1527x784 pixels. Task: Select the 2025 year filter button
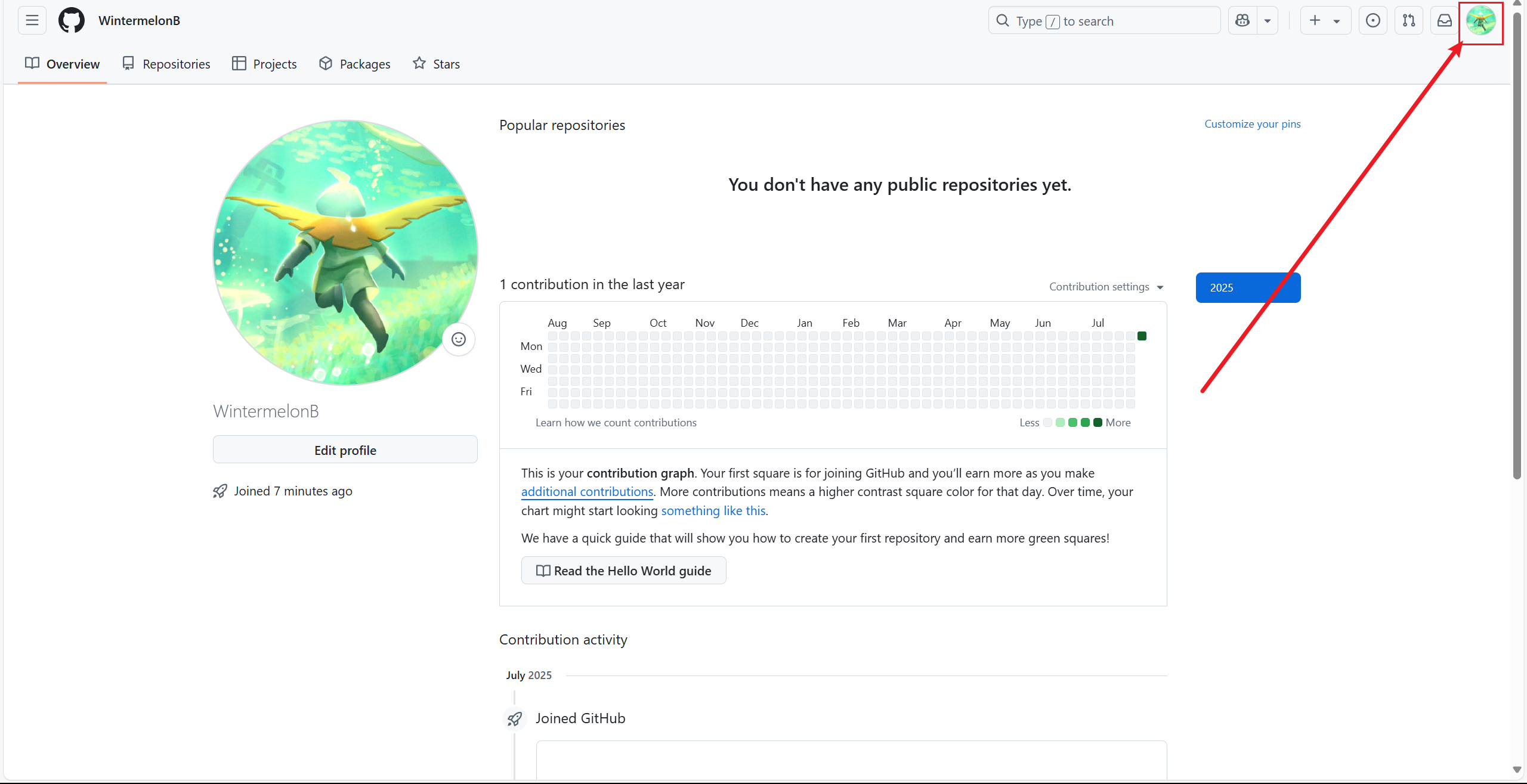coord(1248,287)
